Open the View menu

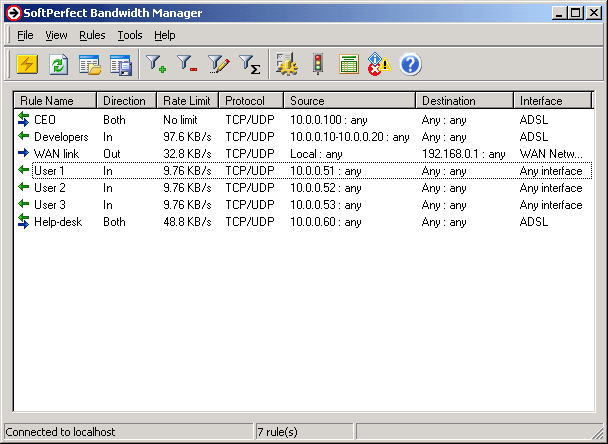click(56, 35)
